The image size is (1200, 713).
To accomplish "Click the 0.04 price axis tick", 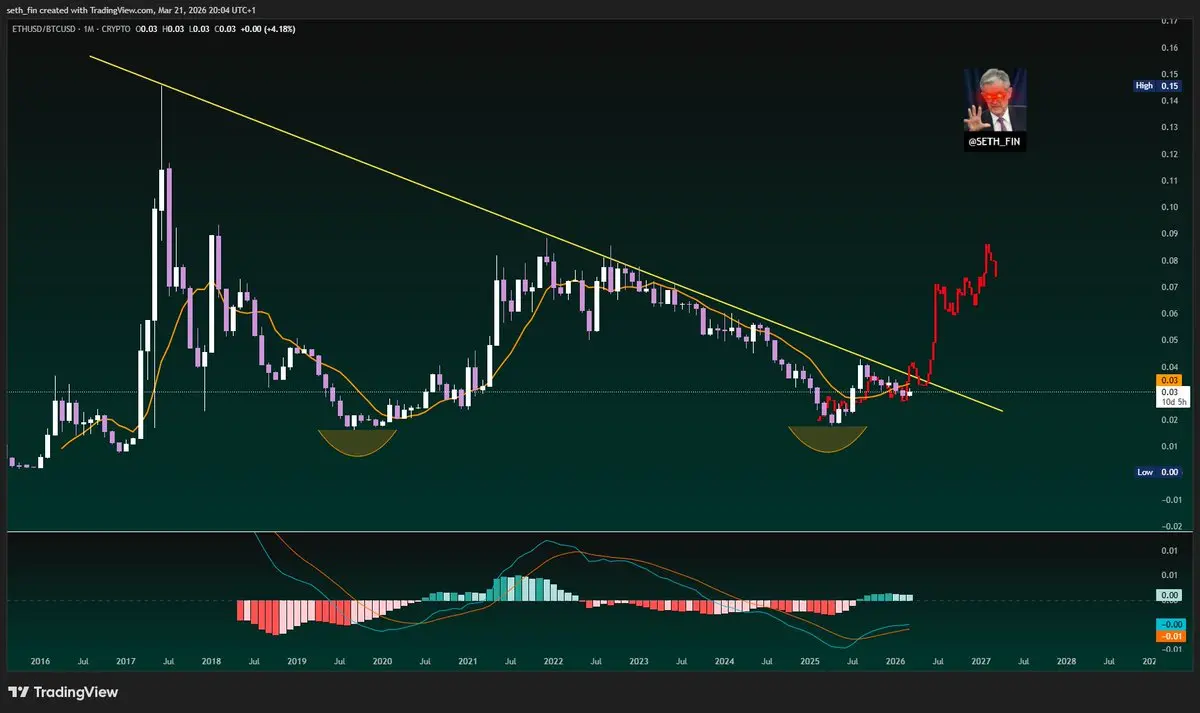I will tap(1168, 366).
